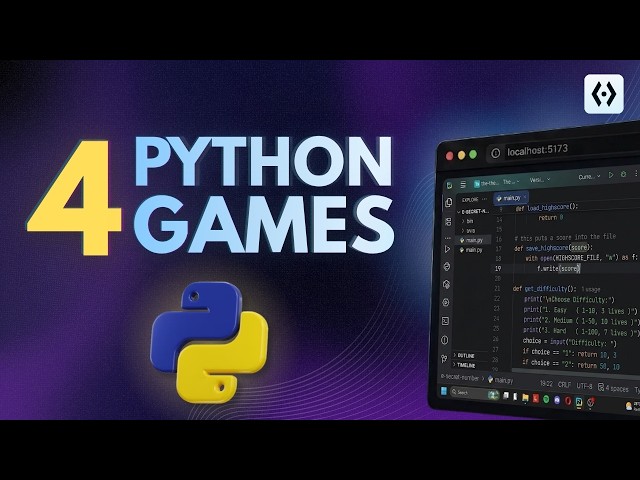Open the Explorer files icon in sidebar

tap(449, 202)
